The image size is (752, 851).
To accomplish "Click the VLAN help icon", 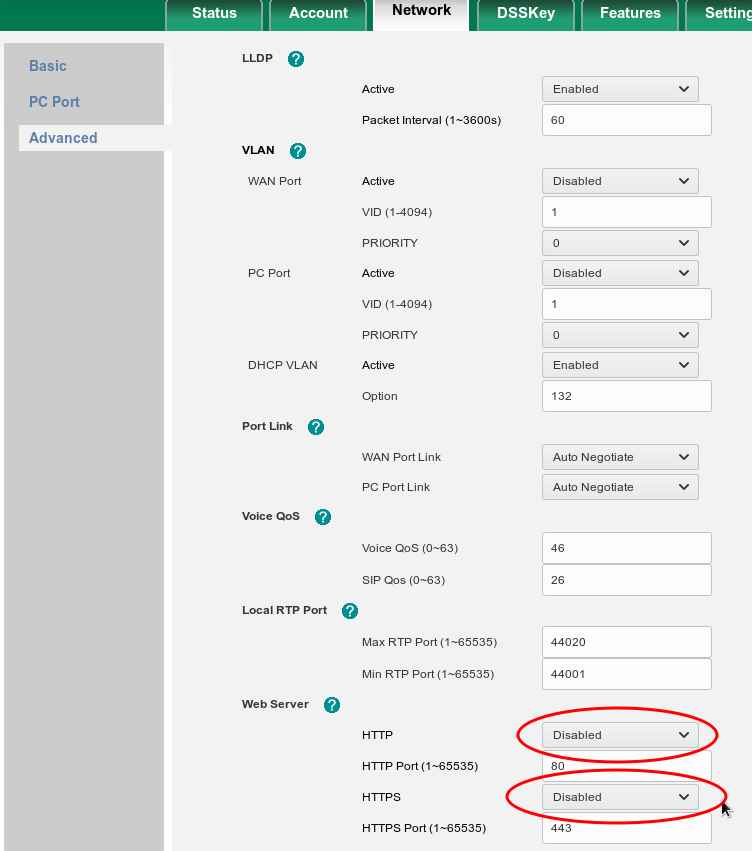I will click(x=297, y=151).
